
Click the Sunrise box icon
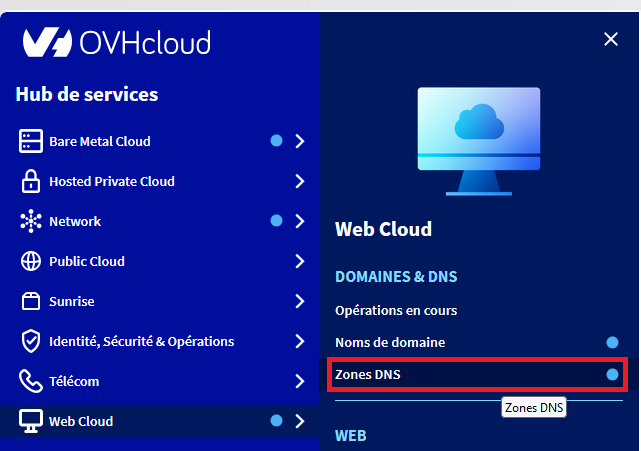31,301
